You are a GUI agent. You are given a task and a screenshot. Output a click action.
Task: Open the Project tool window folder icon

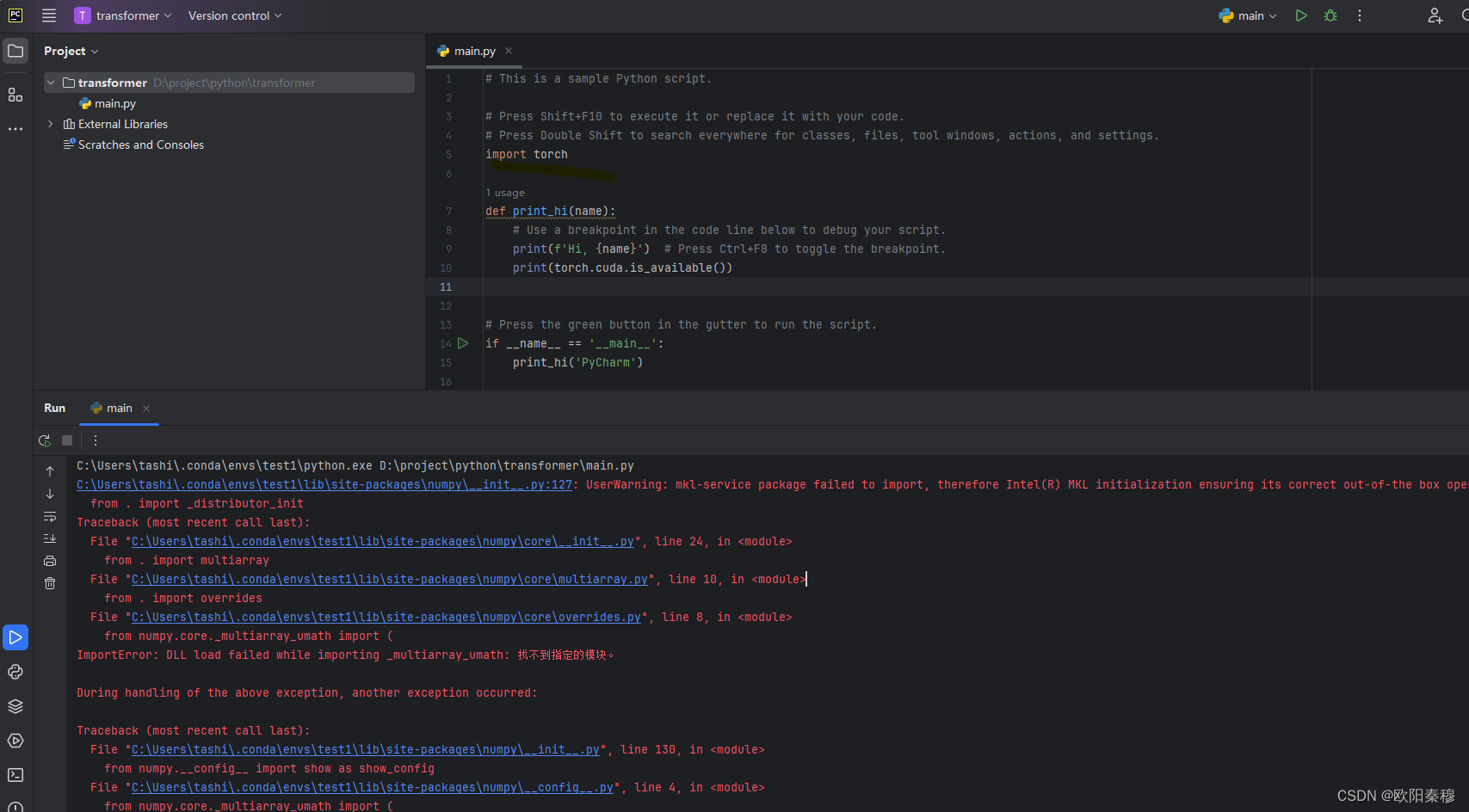pos(15,51)
